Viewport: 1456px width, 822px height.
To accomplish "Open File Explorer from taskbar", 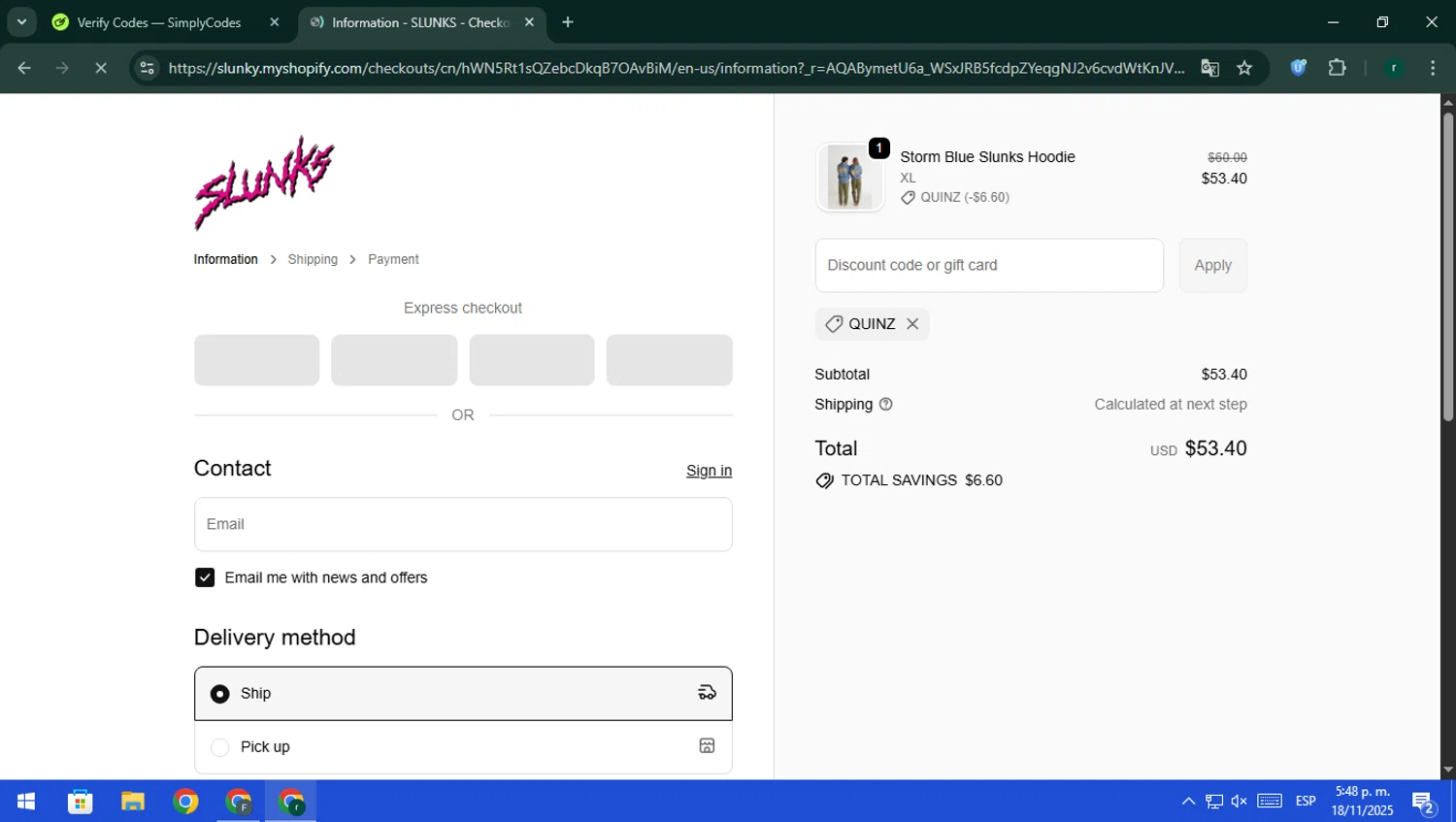I will pos(132,802).
